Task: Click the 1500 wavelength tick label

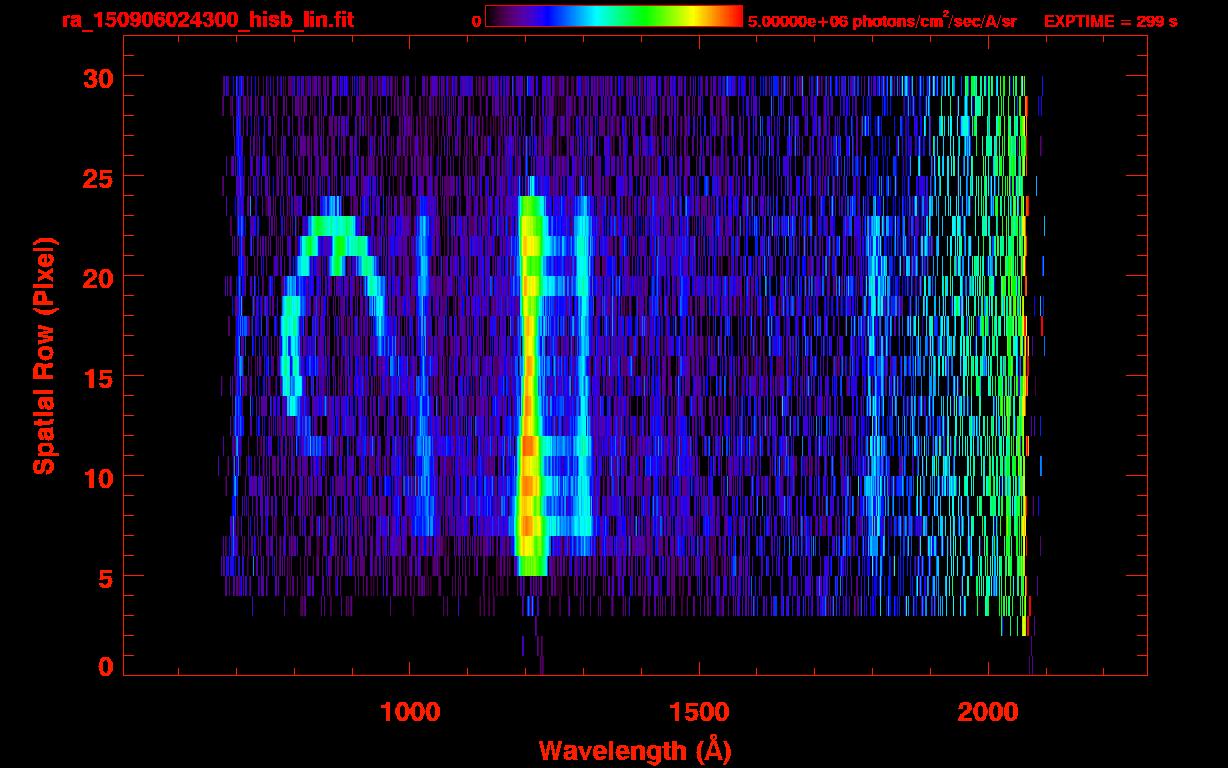Action: (698, 712)
